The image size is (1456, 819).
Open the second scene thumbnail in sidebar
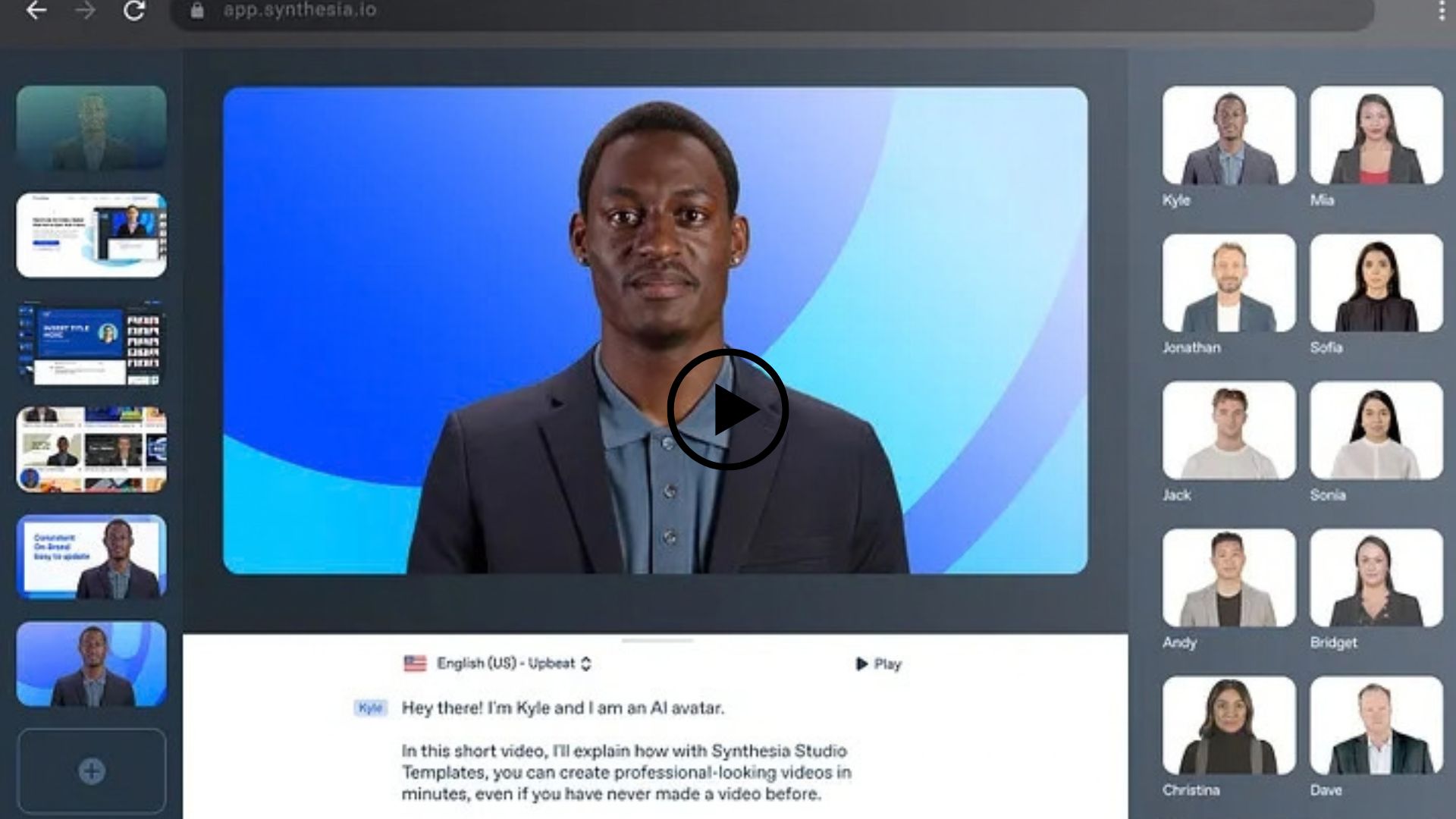click(x=92, y=234)
